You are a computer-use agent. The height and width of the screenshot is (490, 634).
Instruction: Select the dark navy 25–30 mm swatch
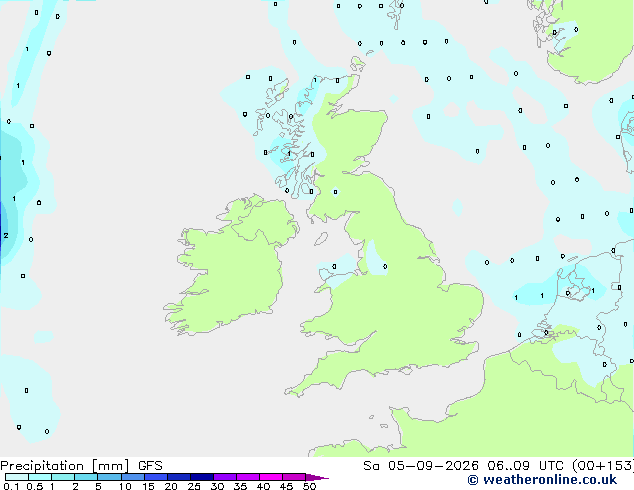[x=202, y=477]
